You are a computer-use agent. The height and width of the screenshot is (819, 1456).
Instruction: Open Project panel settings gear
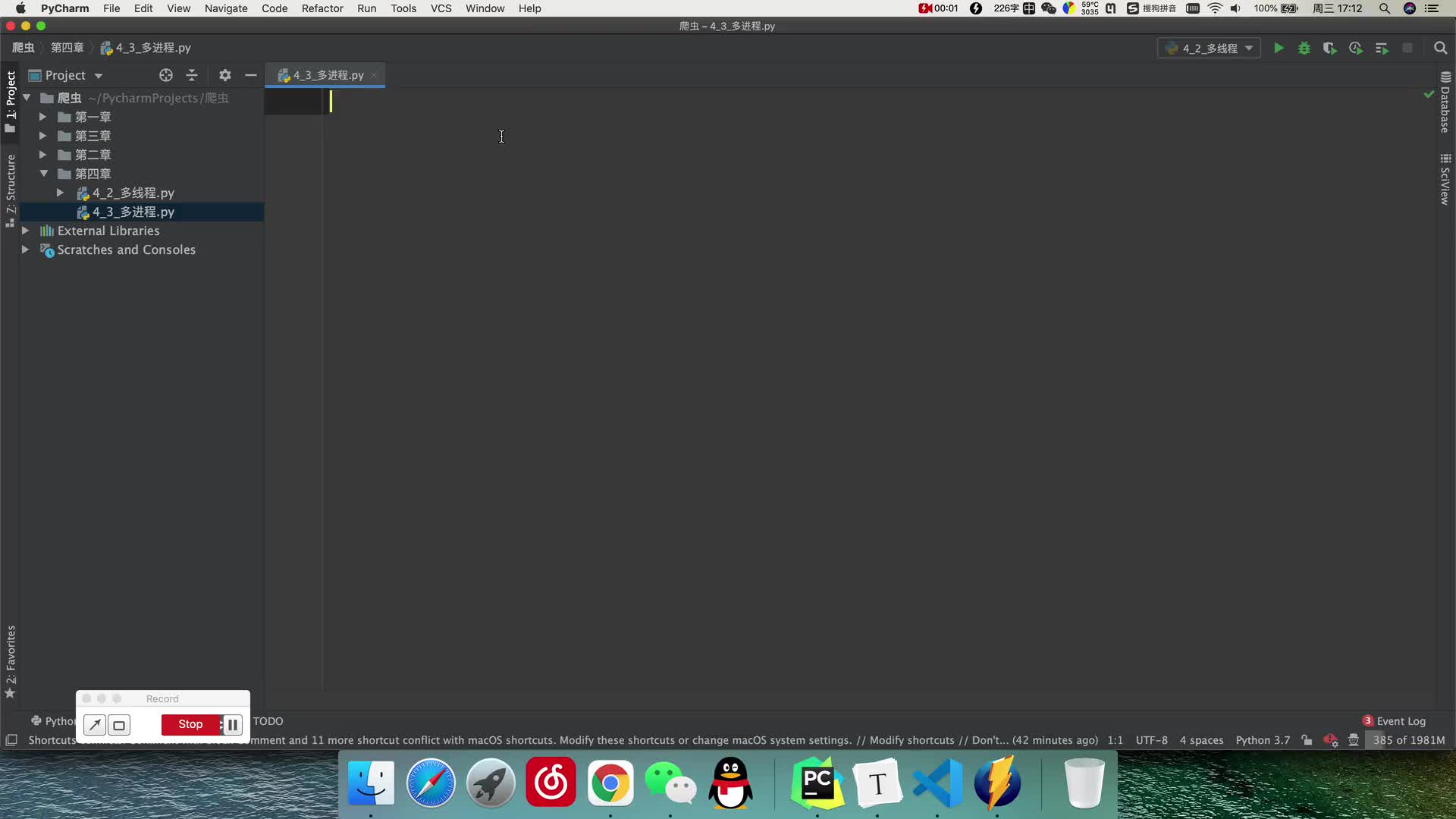click(x=224, y=75)
